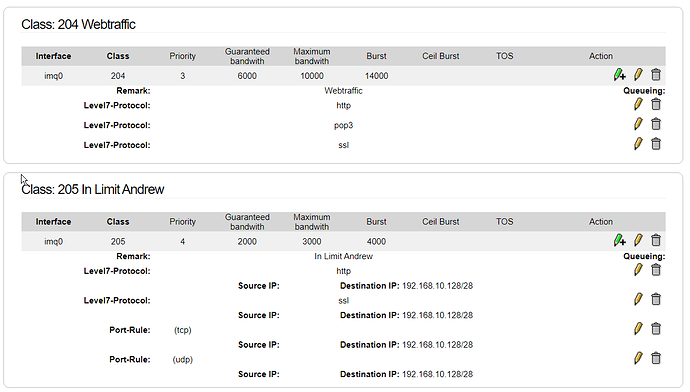Image resolution: width=690 pixels, height=392 pixels.
Task: Delete the udp Port-Rule
Action: (x=656, y=358)
